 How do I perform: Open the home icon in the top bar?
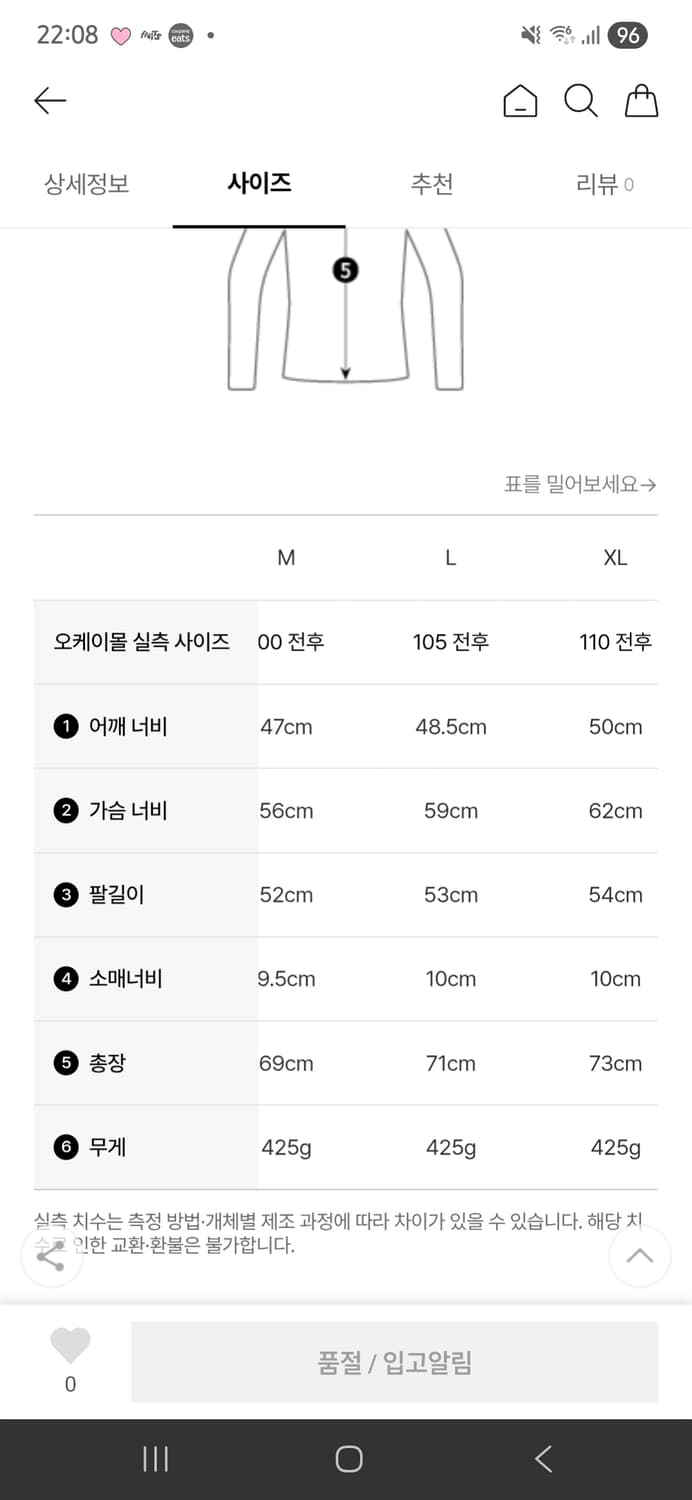[x=520, y=100]
